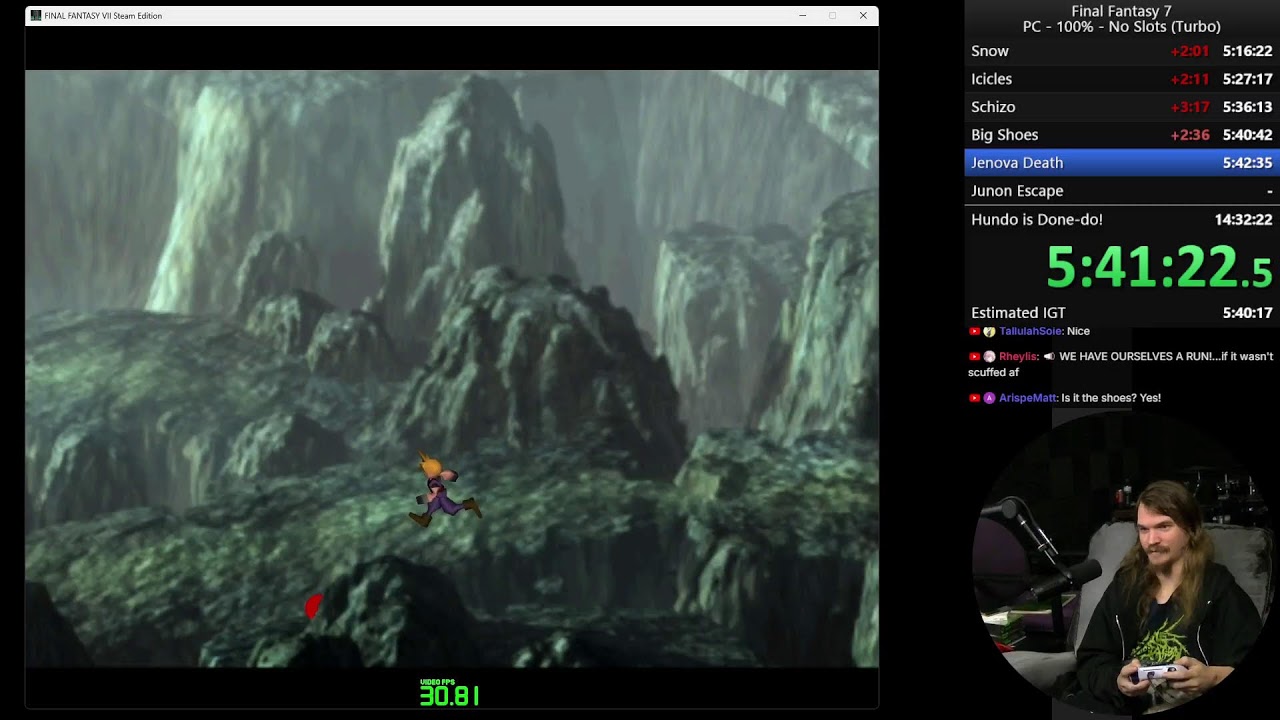
Task: Click the 14:32:22 final split time
Action: coord(1243,220)
